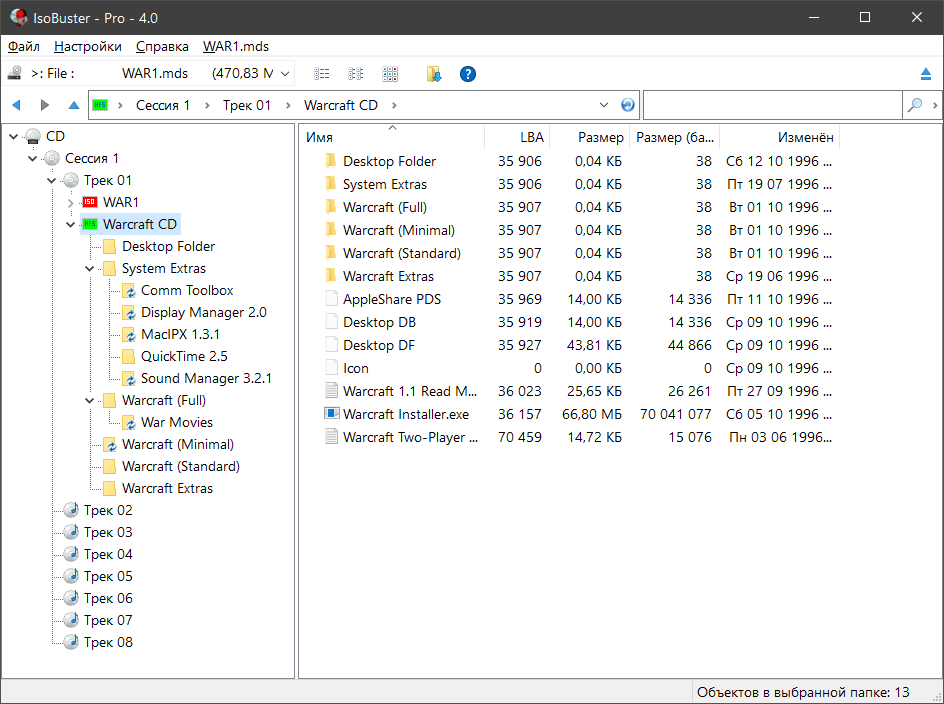Viewport: 944px width, 704px height.
Task: Collapse the Warcraft (Full) tree node
Action: (x=90, y=400)
